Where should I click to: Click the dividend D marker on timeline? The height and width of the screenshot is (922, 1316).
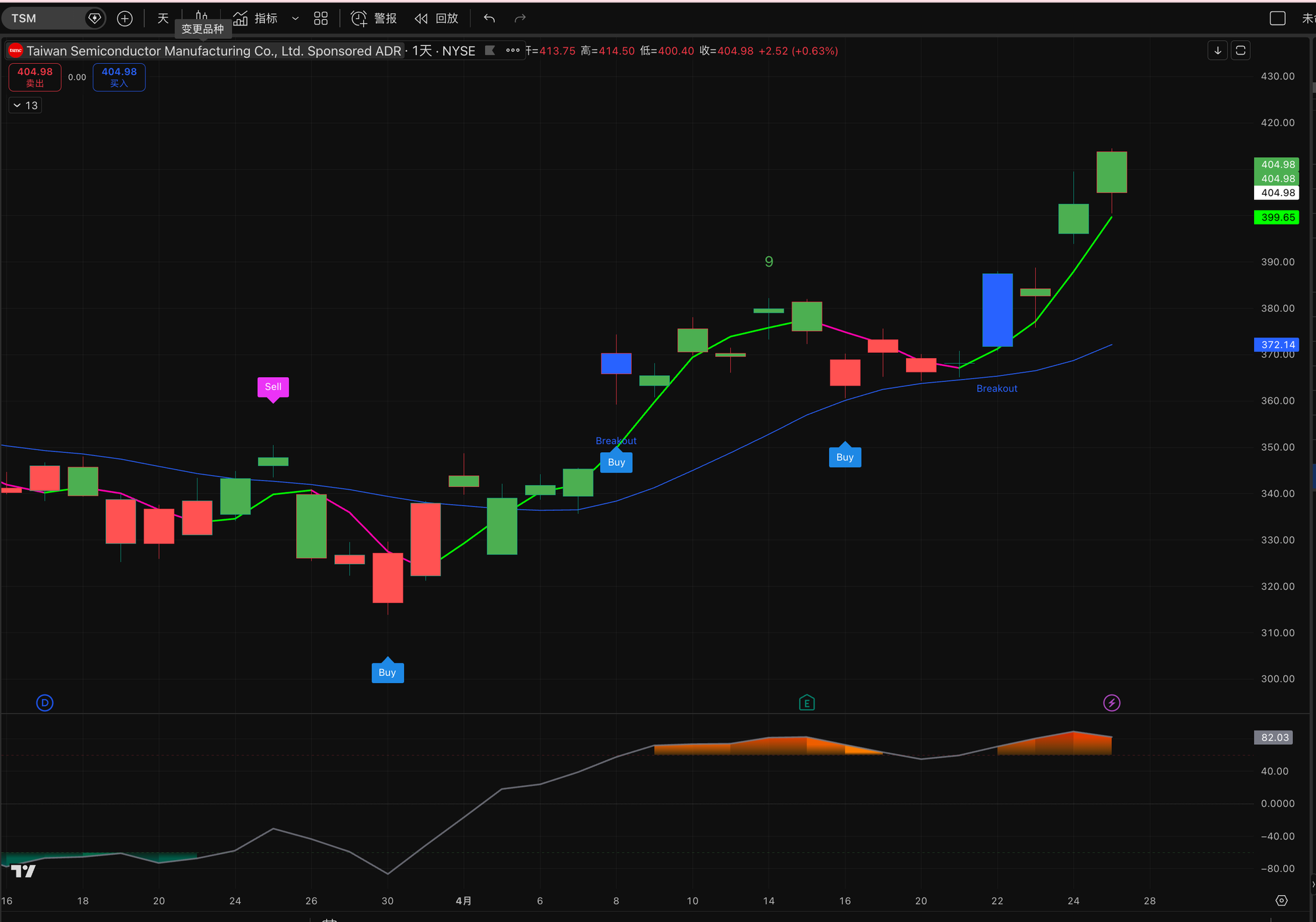45,703
